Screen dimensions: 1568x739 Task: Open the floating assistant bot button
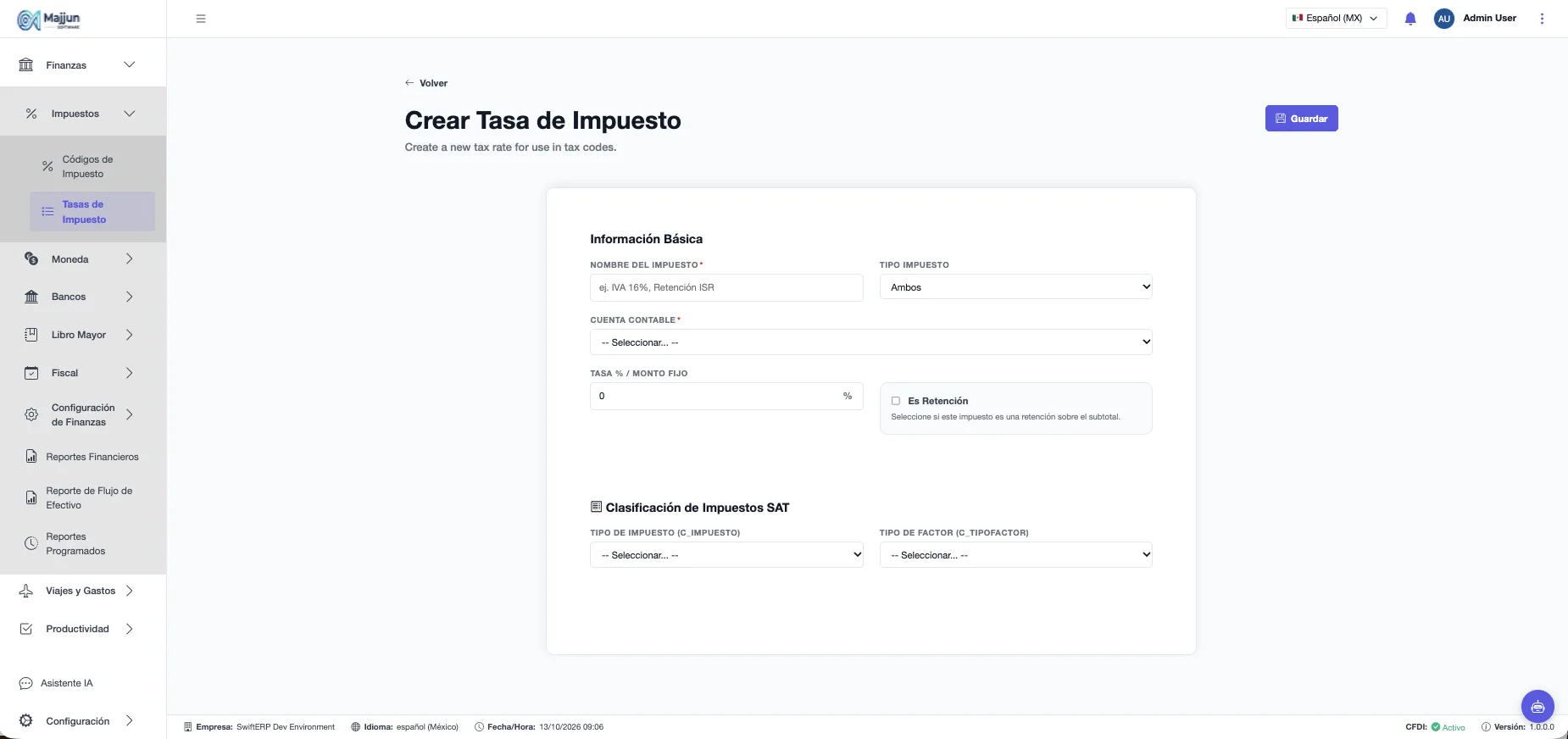pyautogui.click(x=1537, y=706)
